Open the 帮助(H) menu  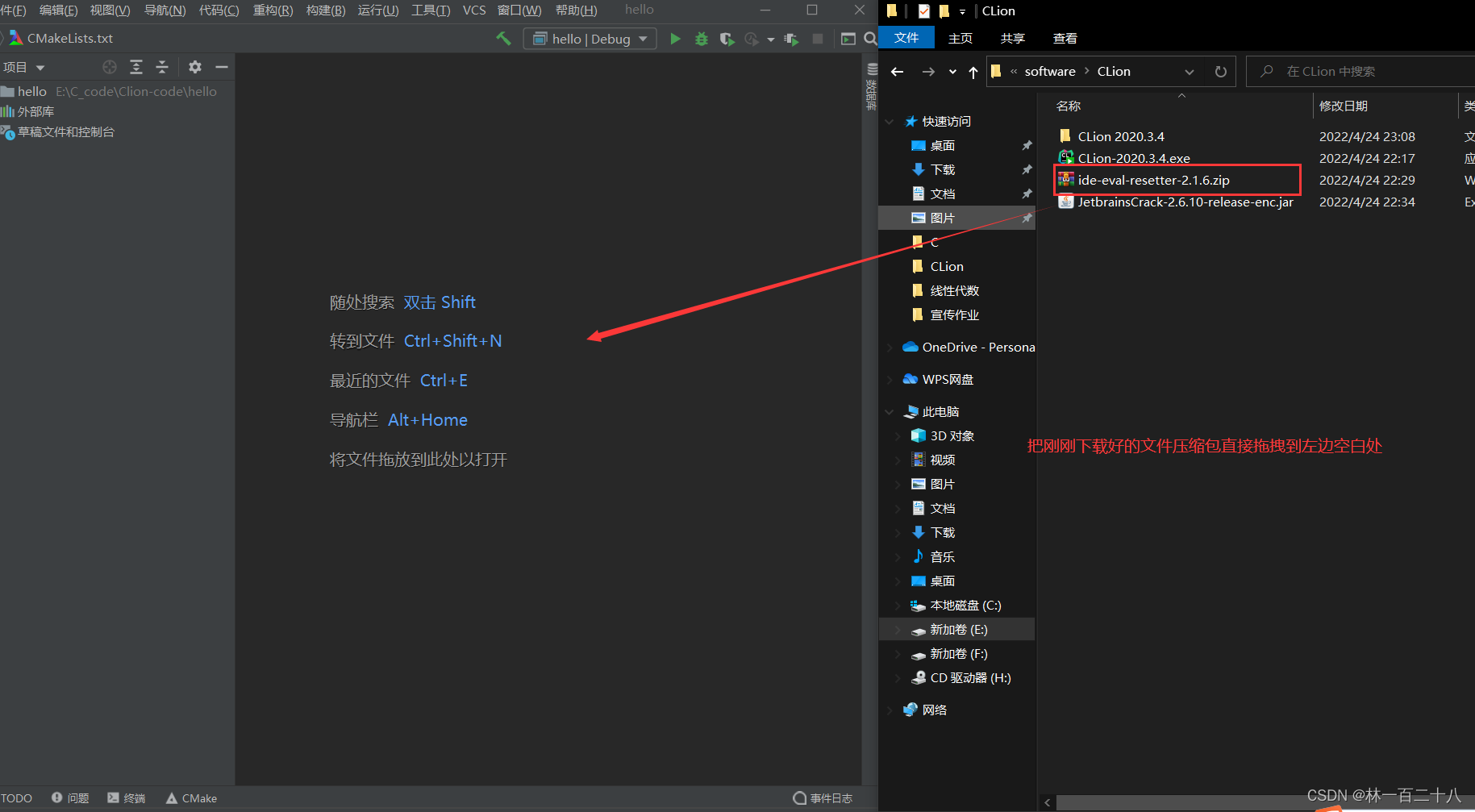pos(577,10)
